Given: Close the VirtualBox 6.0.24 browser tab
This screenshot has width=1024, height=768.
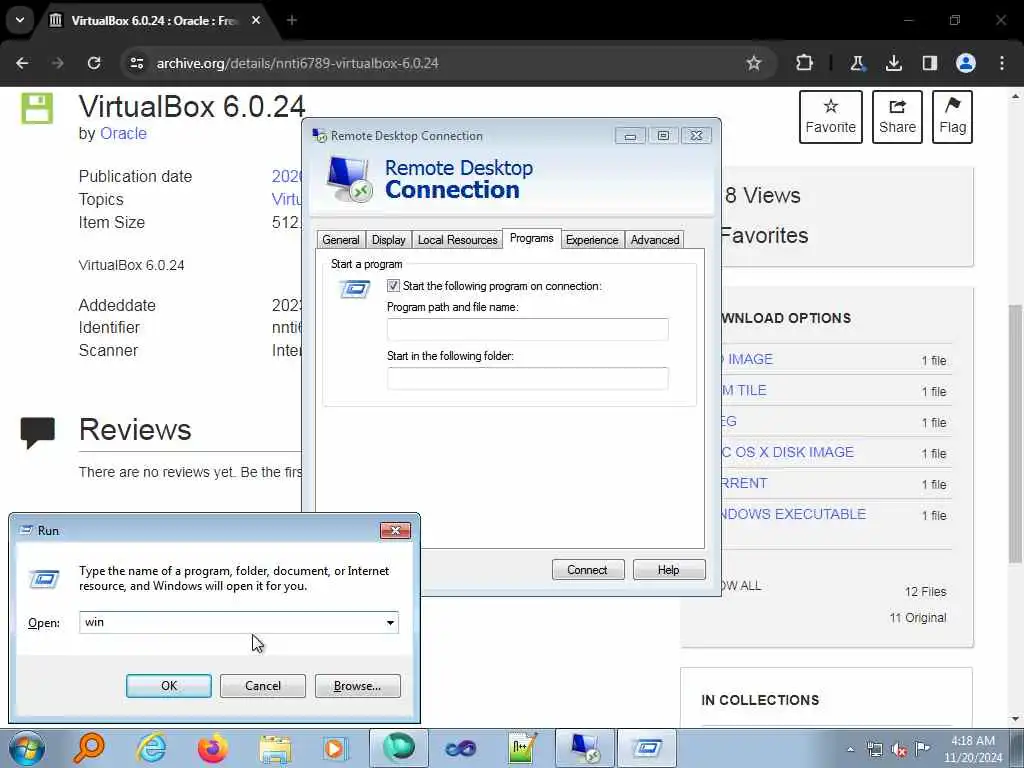Looking at the screenshot, I should tap(256, 20).
